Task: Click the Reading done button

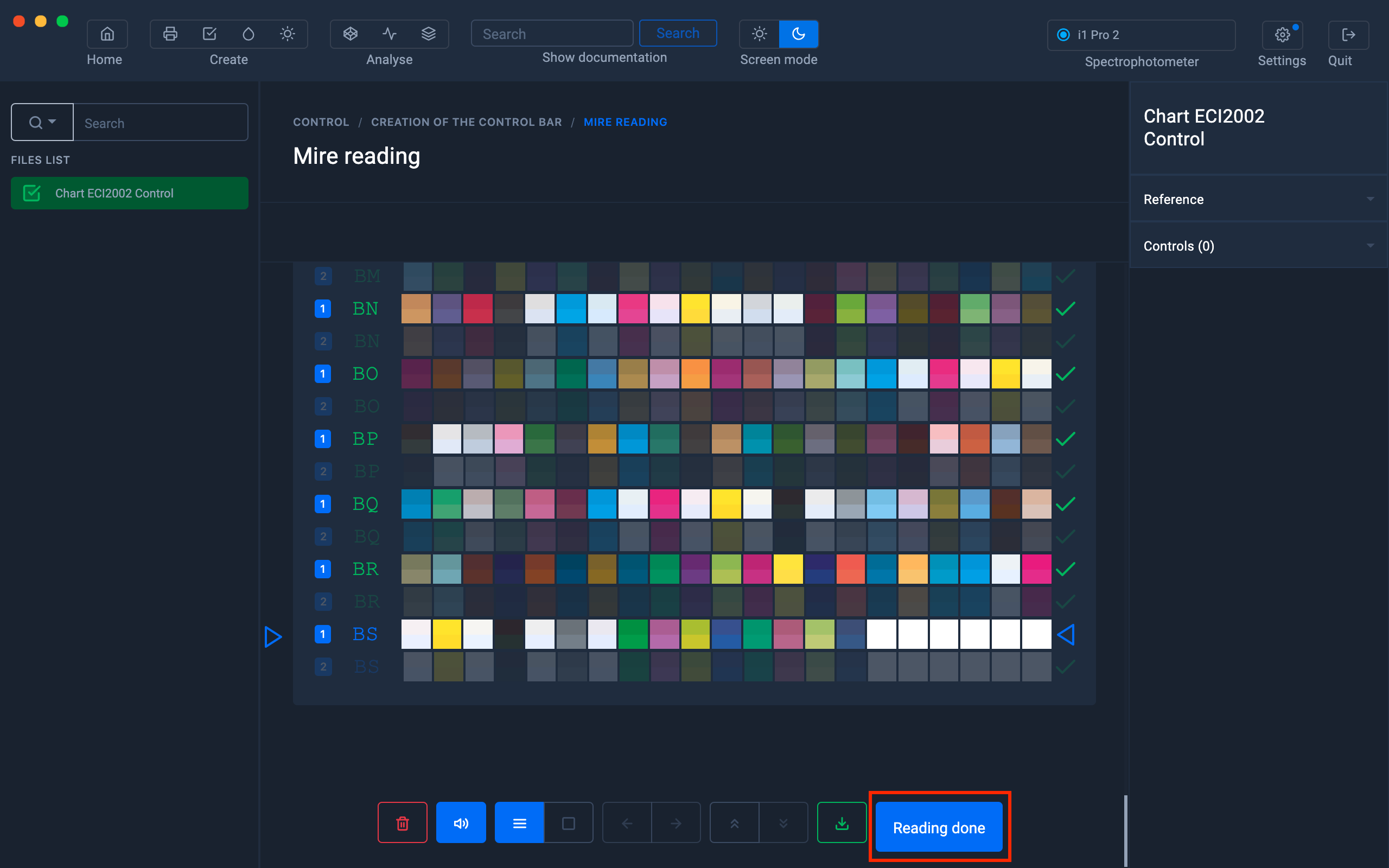Action: [x=939, y=827]
